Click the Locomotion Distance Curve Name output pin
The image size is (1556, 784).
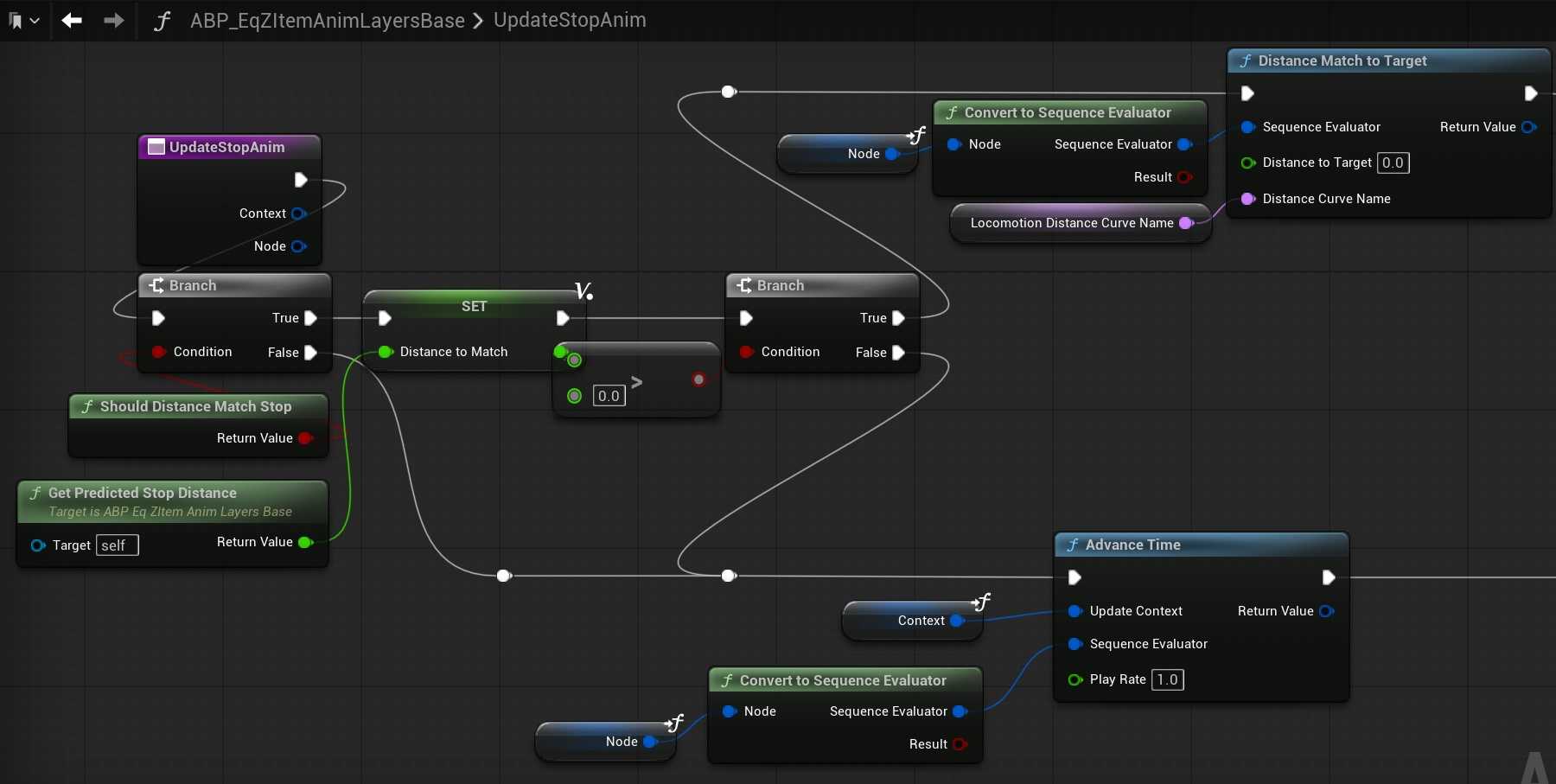[1186, 223]
